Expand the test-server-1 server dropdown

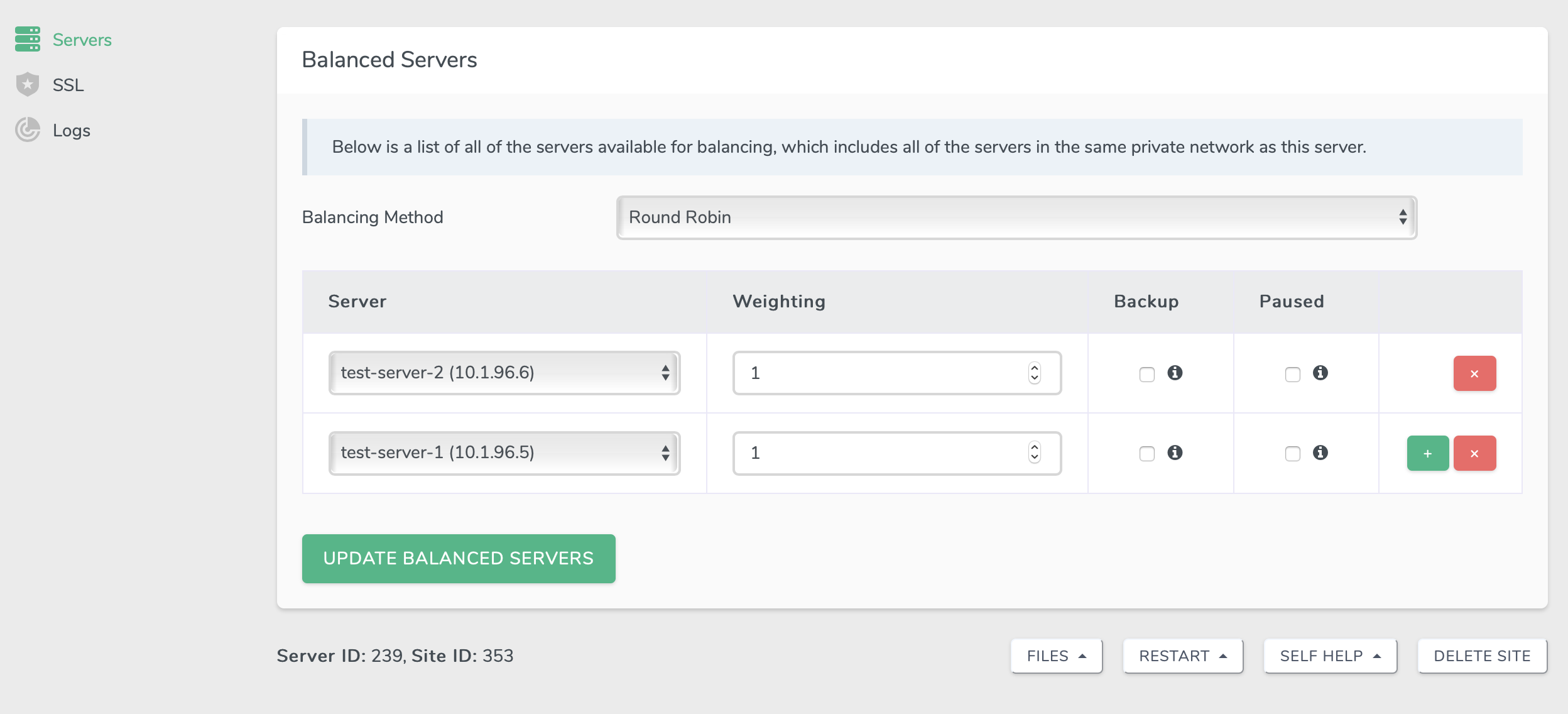pos(504,453)
